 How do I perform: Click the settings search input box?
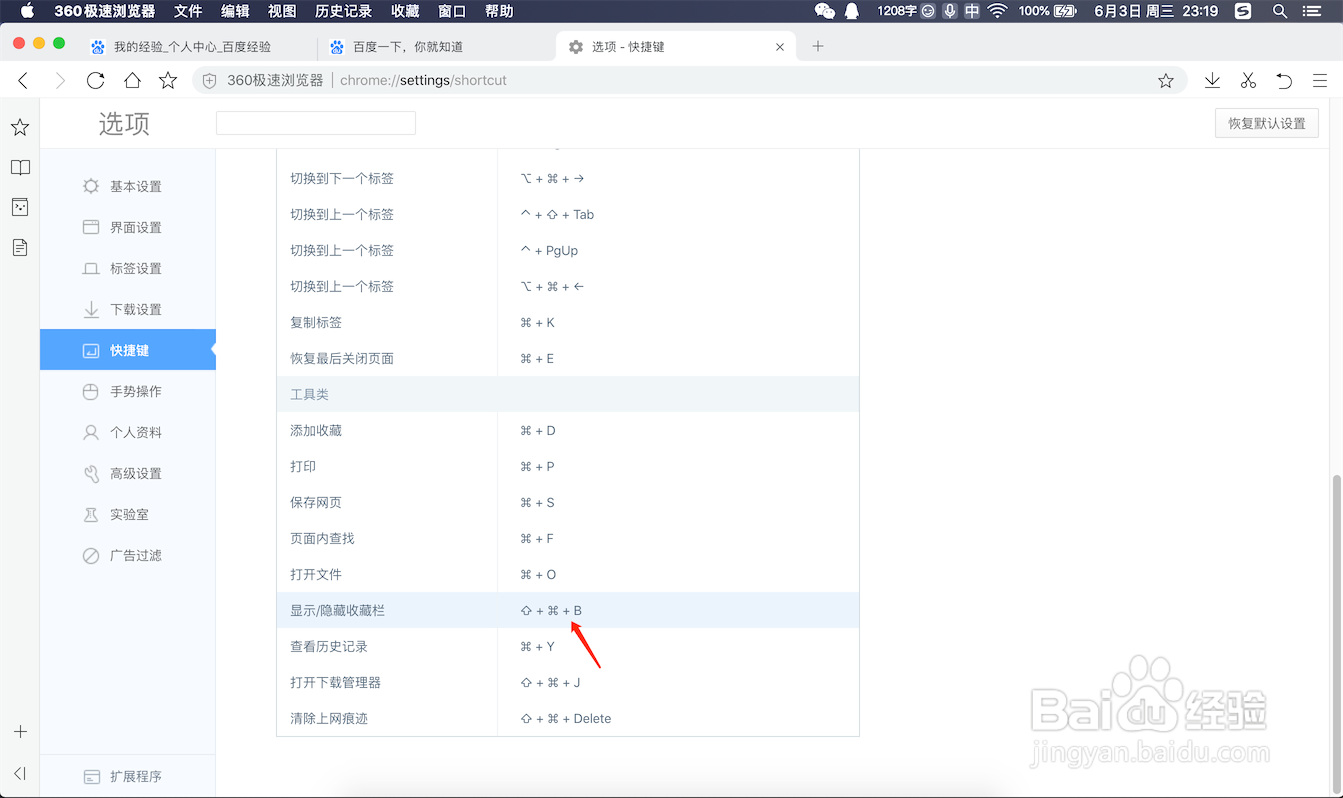315,122
